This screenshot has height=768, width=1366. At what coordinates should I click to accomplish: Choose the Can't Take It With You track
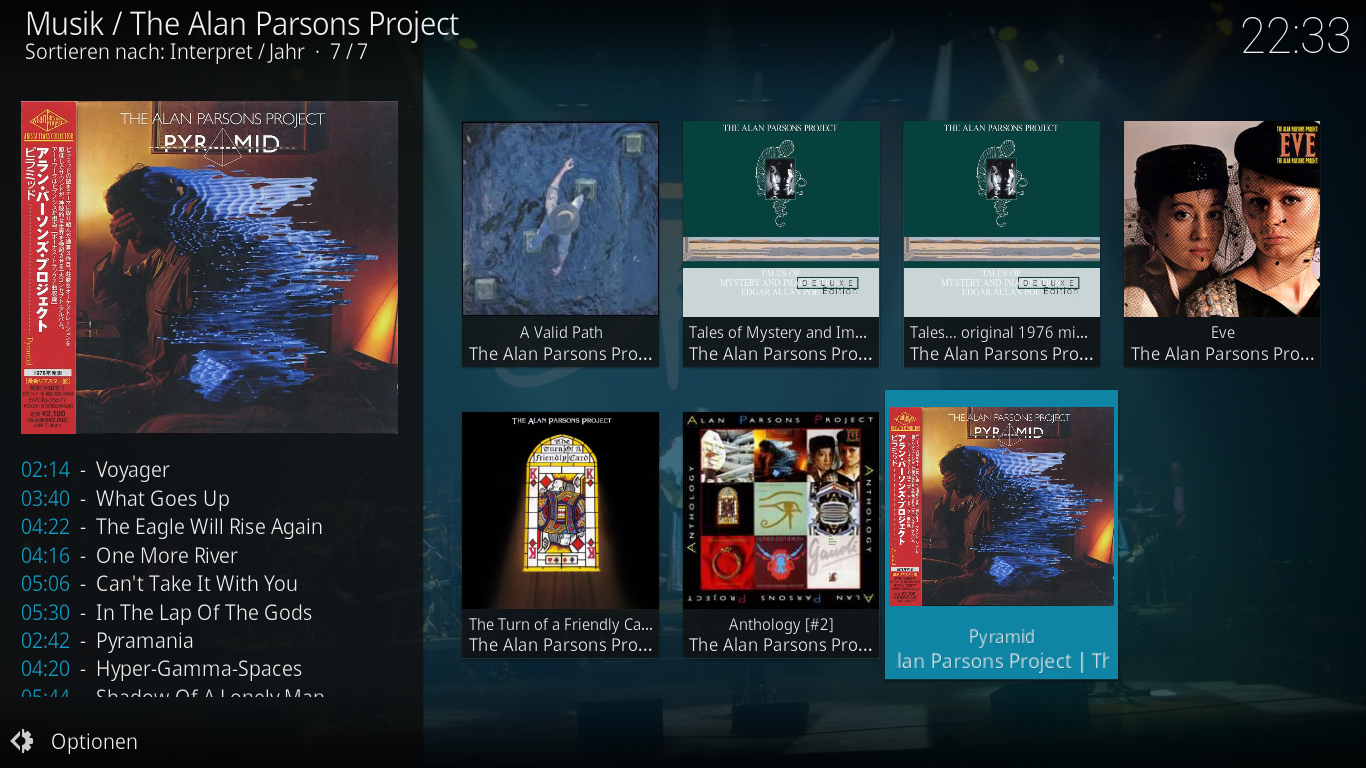(159, 583)
